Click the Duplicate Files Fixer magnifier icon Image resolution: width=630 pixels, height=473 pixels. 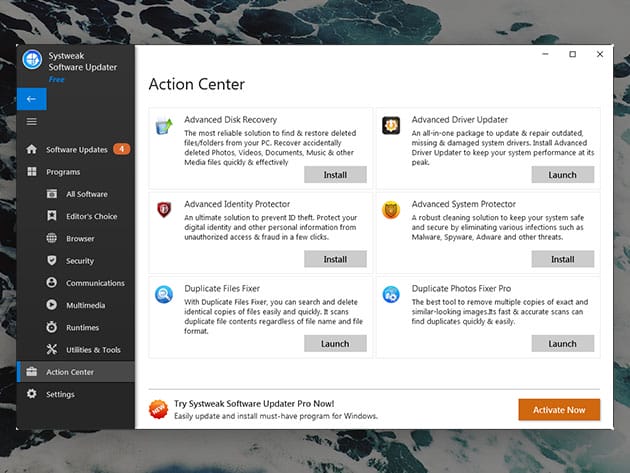164,295
